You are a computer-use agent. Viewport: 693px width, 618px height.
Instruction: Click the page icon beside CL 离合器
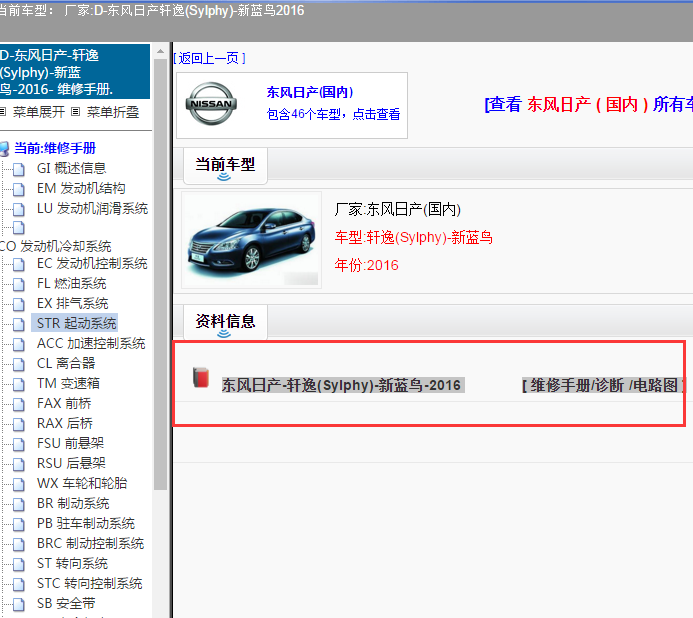click(19, 364)
